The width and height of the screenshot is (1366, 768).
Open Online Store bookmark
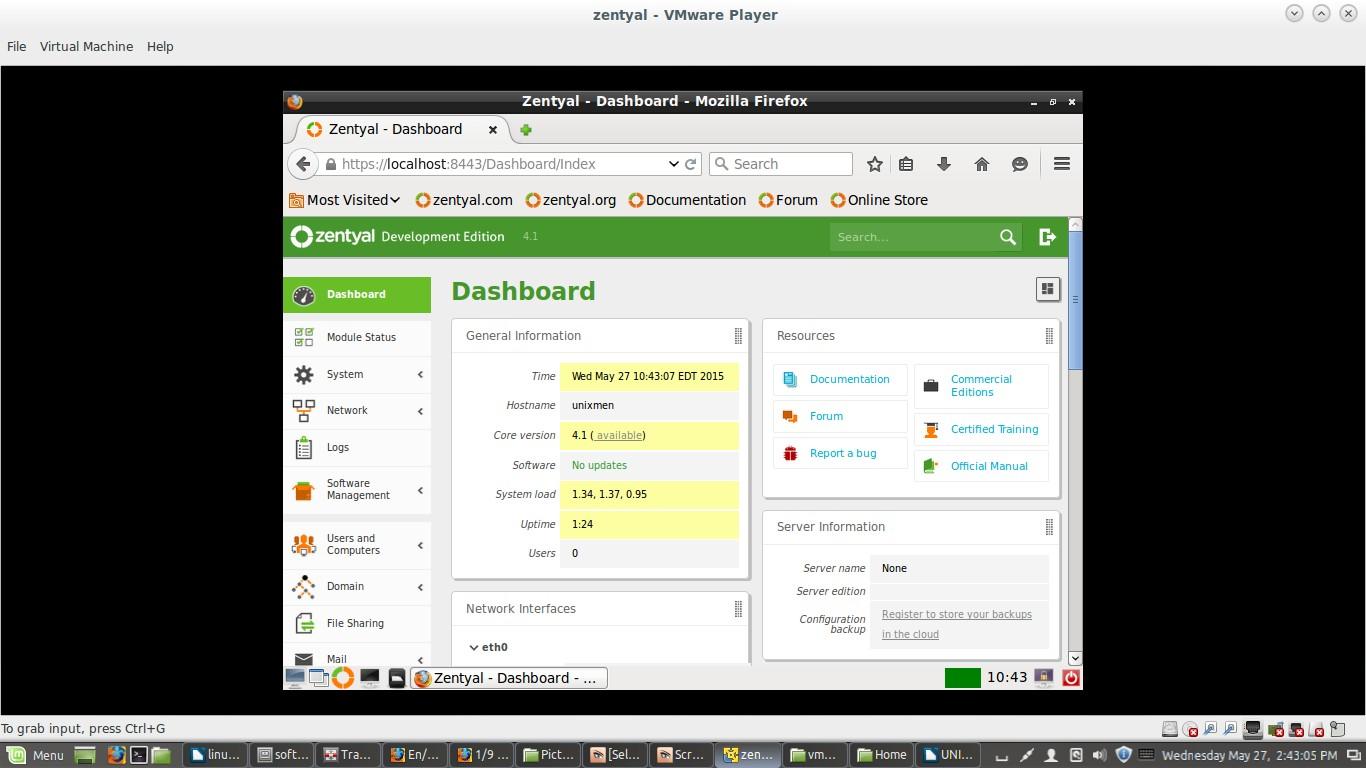pos(879,200)
